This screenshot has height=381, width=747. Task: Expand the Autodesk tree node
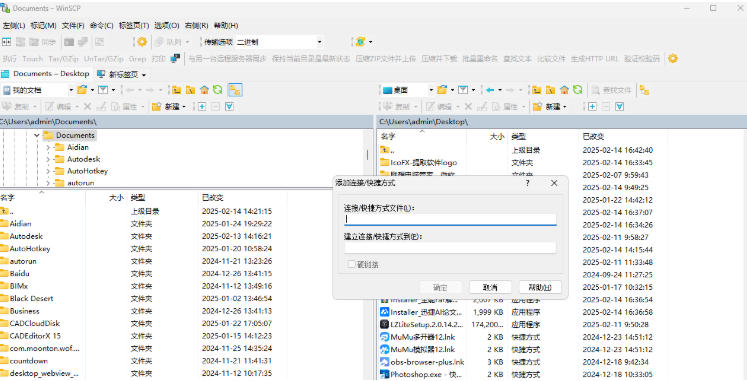coord(48,160)
